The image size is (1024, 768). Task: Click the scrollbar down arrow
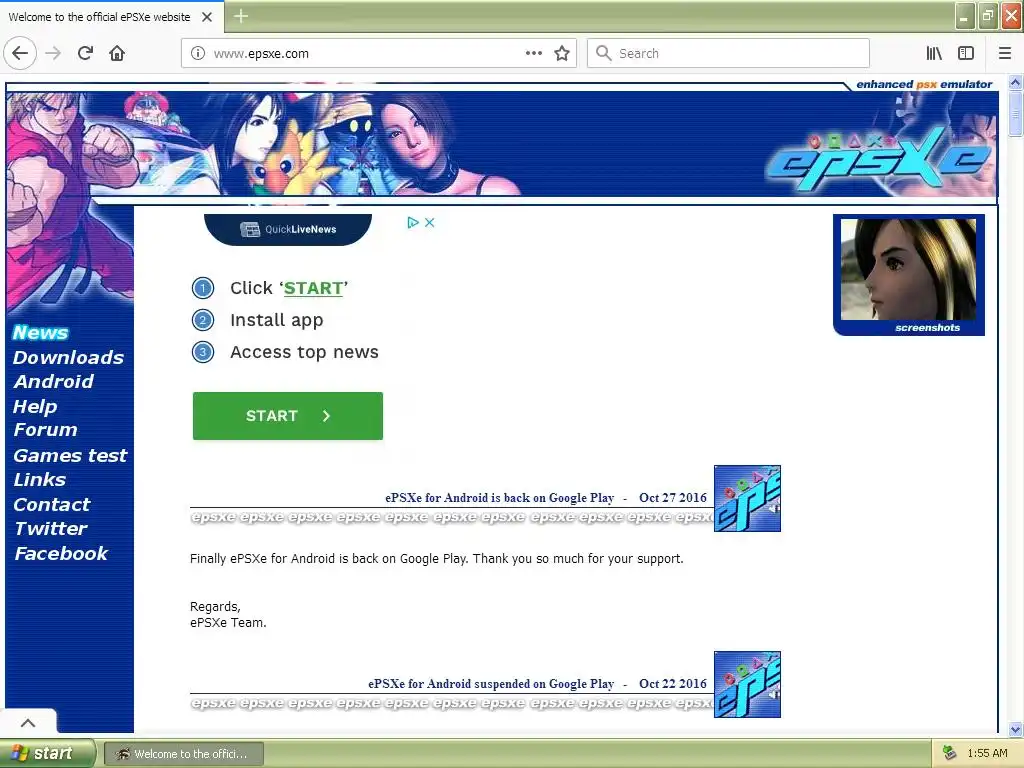pyautogui.click(x=1015, y=729)
